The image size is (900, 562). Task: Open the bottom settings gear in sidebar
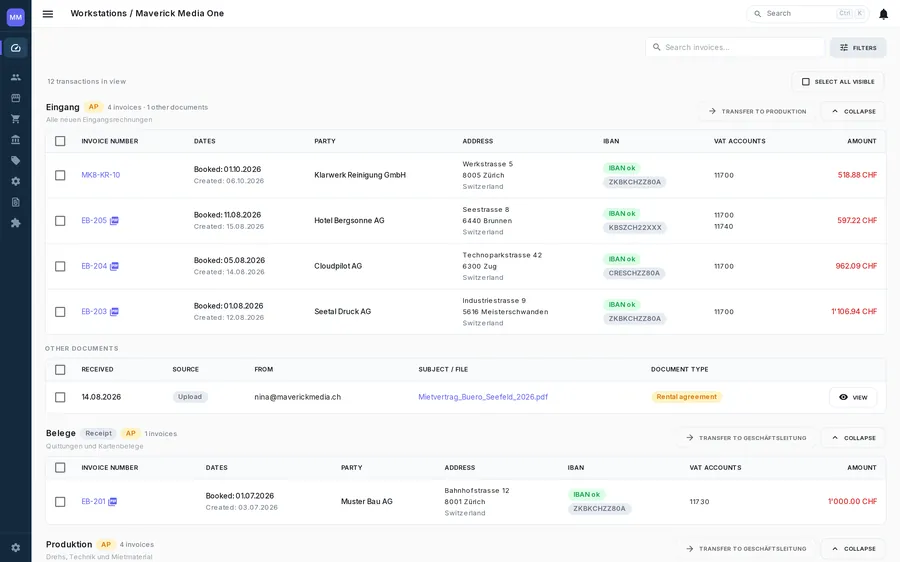pos(15,548)
